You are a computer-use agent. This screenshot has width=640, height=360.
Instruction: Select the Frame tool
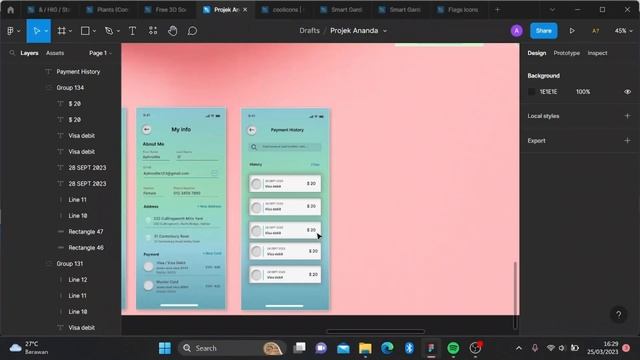pos(61,31)
